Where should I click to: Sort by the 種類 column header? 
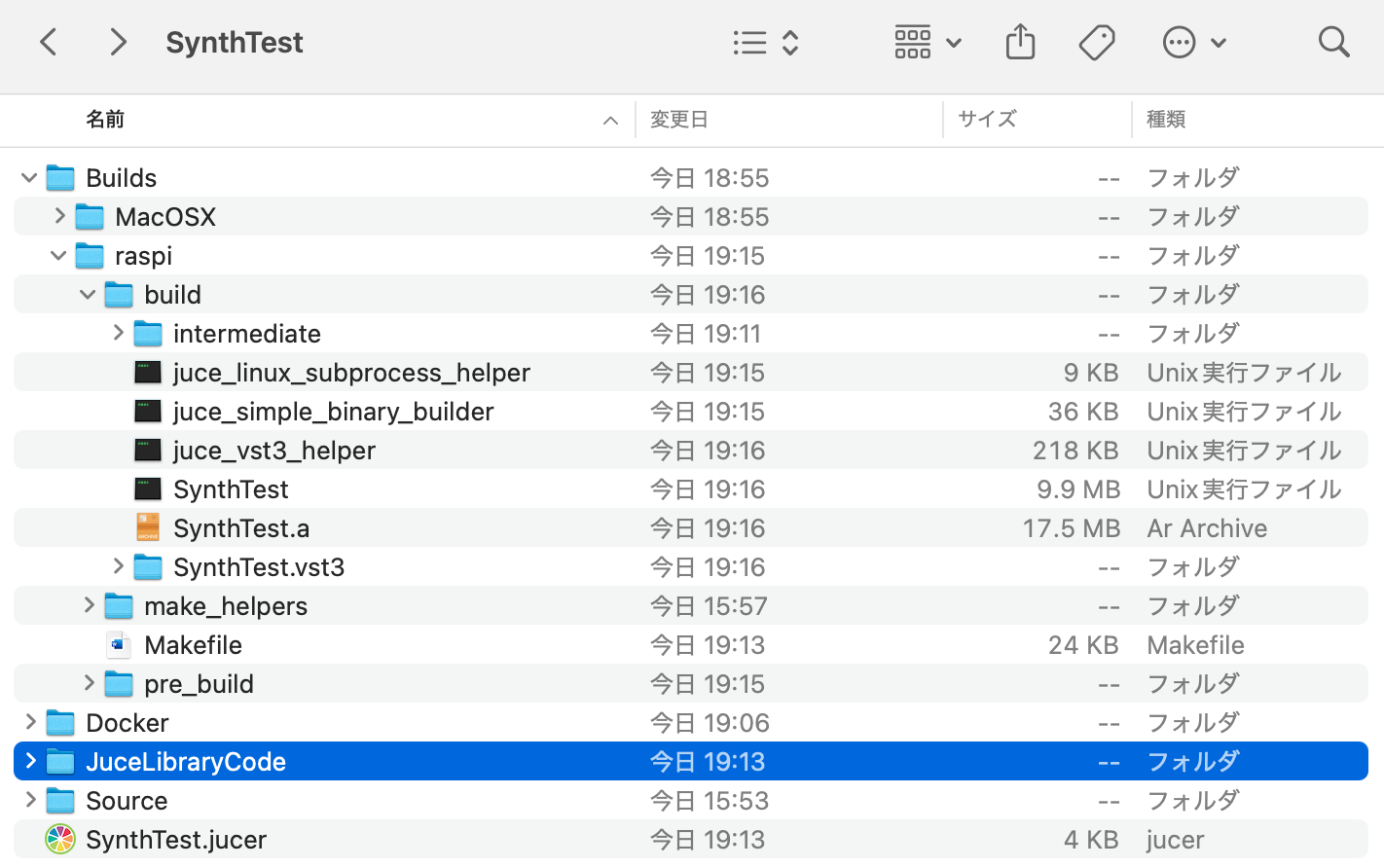(1166, 119)
